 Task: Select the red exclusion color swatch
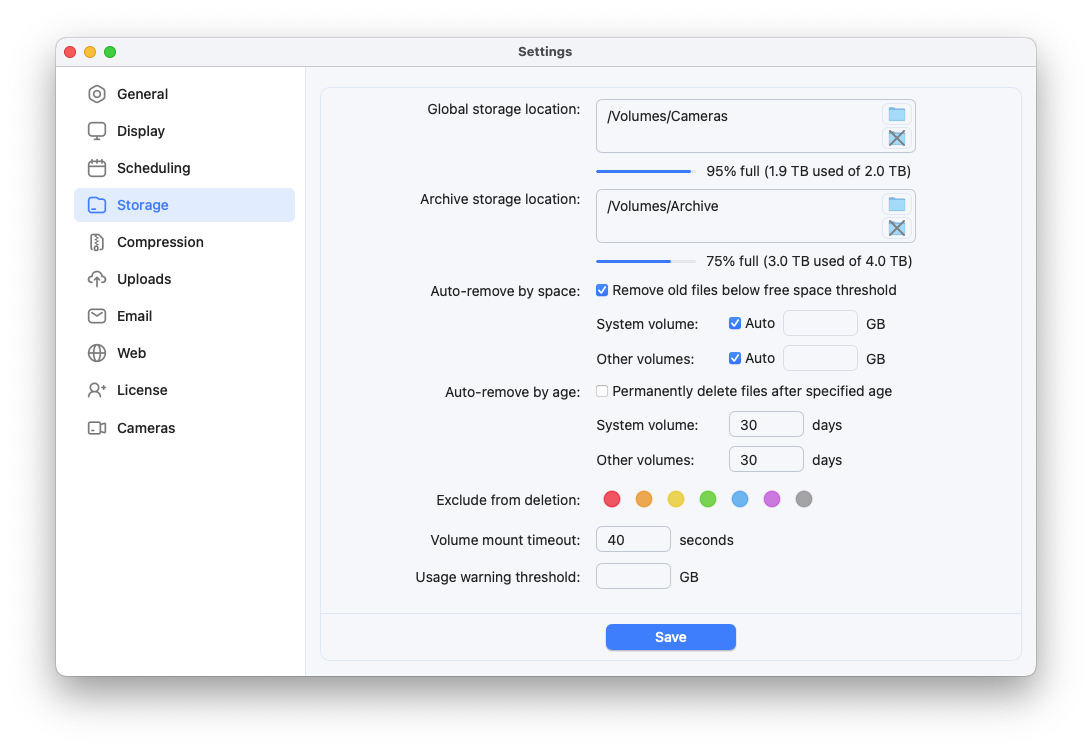pyautogui.click(x=612, y=499)
